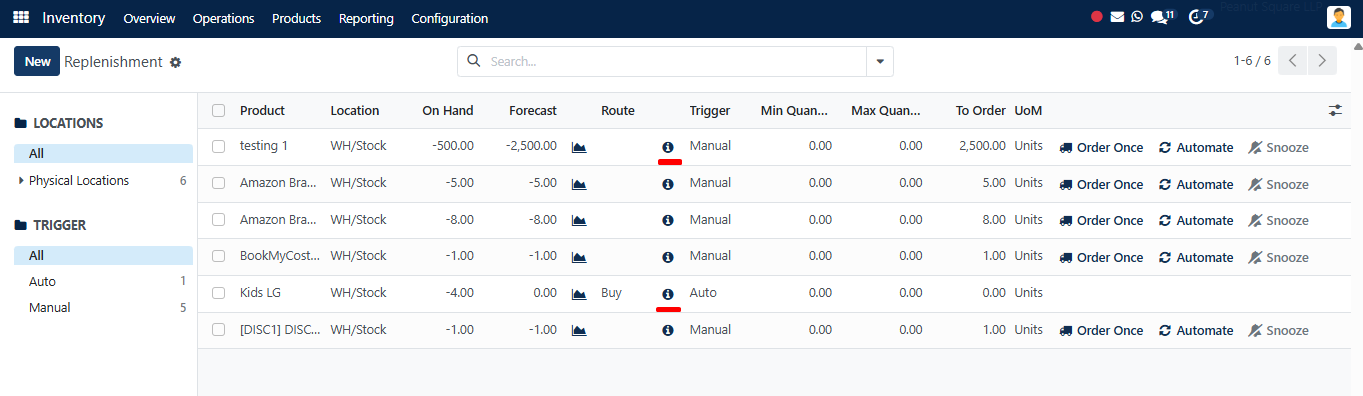This screenshot has width=1363, height=396.
Task: Open the apps grid menu icon
Action: tap(21, 18)
